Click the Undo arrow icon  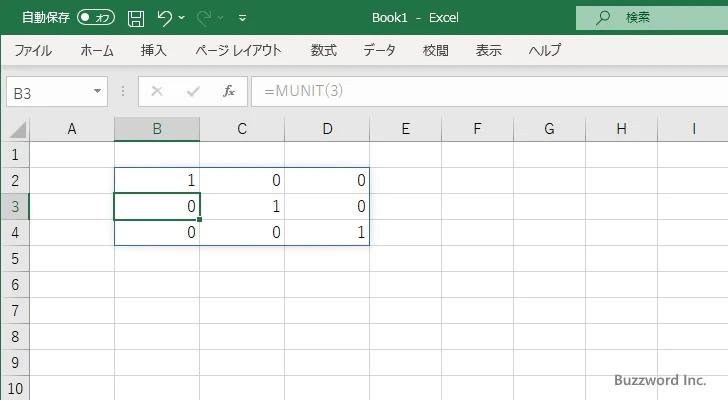point(164,18)
